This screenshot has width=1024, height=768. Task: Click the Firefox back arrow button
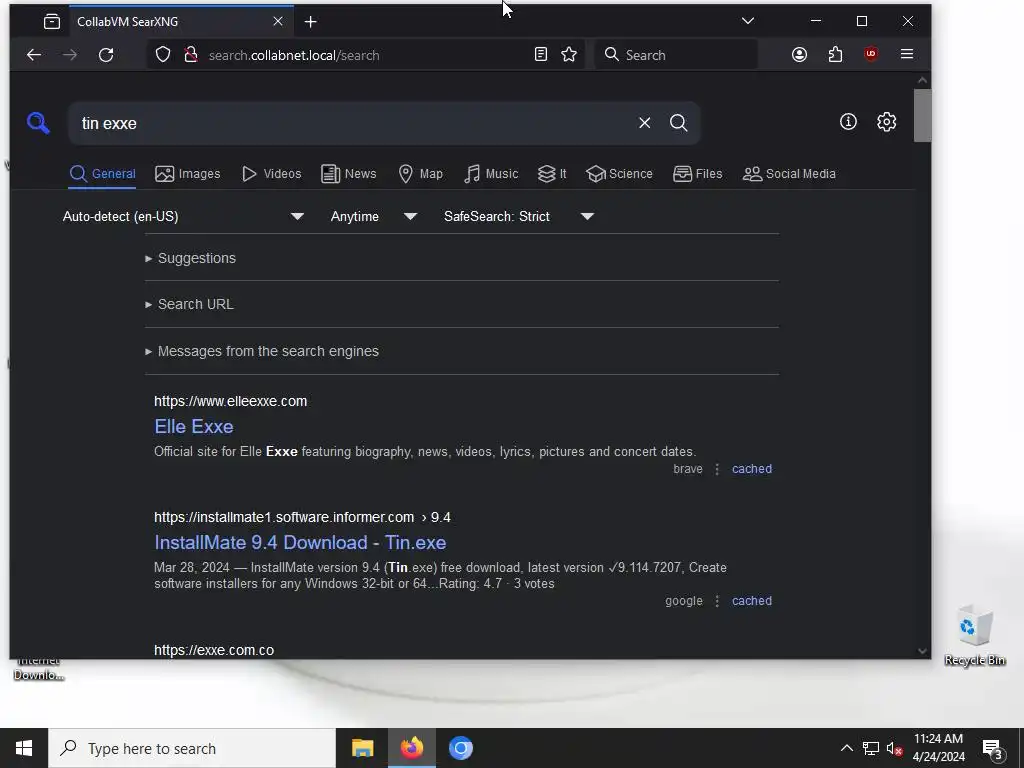pyautogui.click(x=34, y=55)
